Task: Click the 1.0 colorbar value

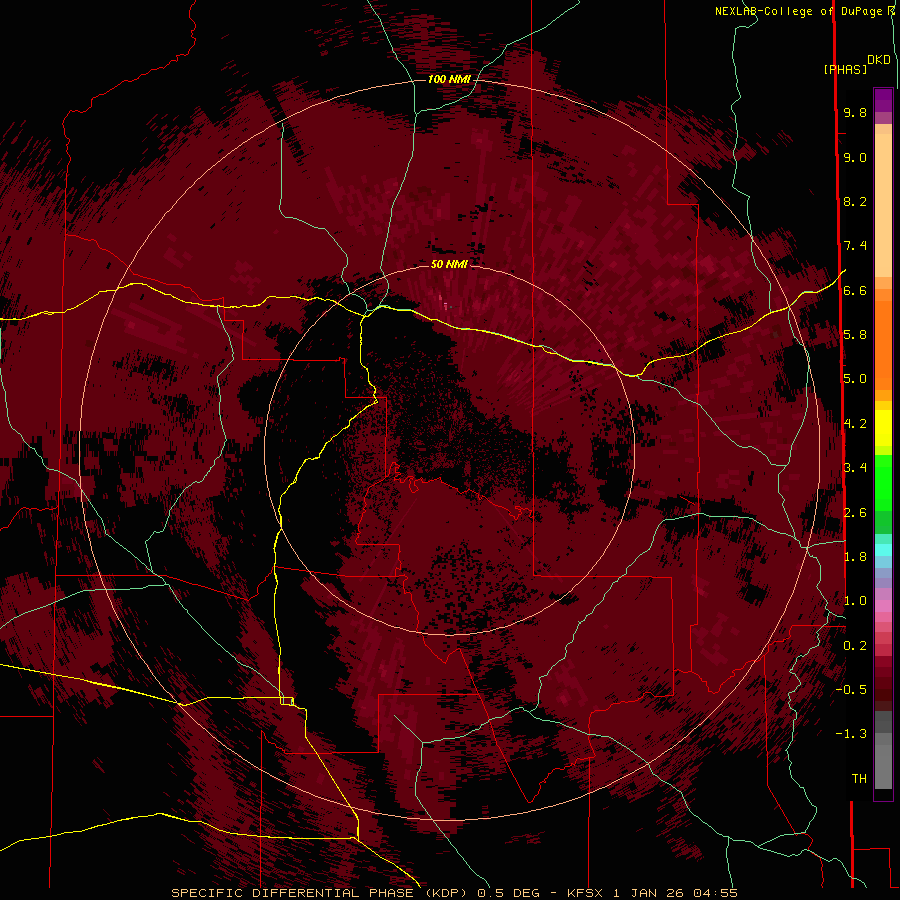Action: (855, 601)
